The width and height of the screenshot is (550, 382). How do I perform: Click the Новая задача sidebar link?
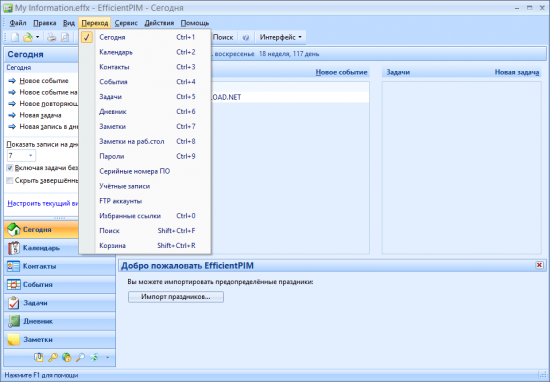35,115
